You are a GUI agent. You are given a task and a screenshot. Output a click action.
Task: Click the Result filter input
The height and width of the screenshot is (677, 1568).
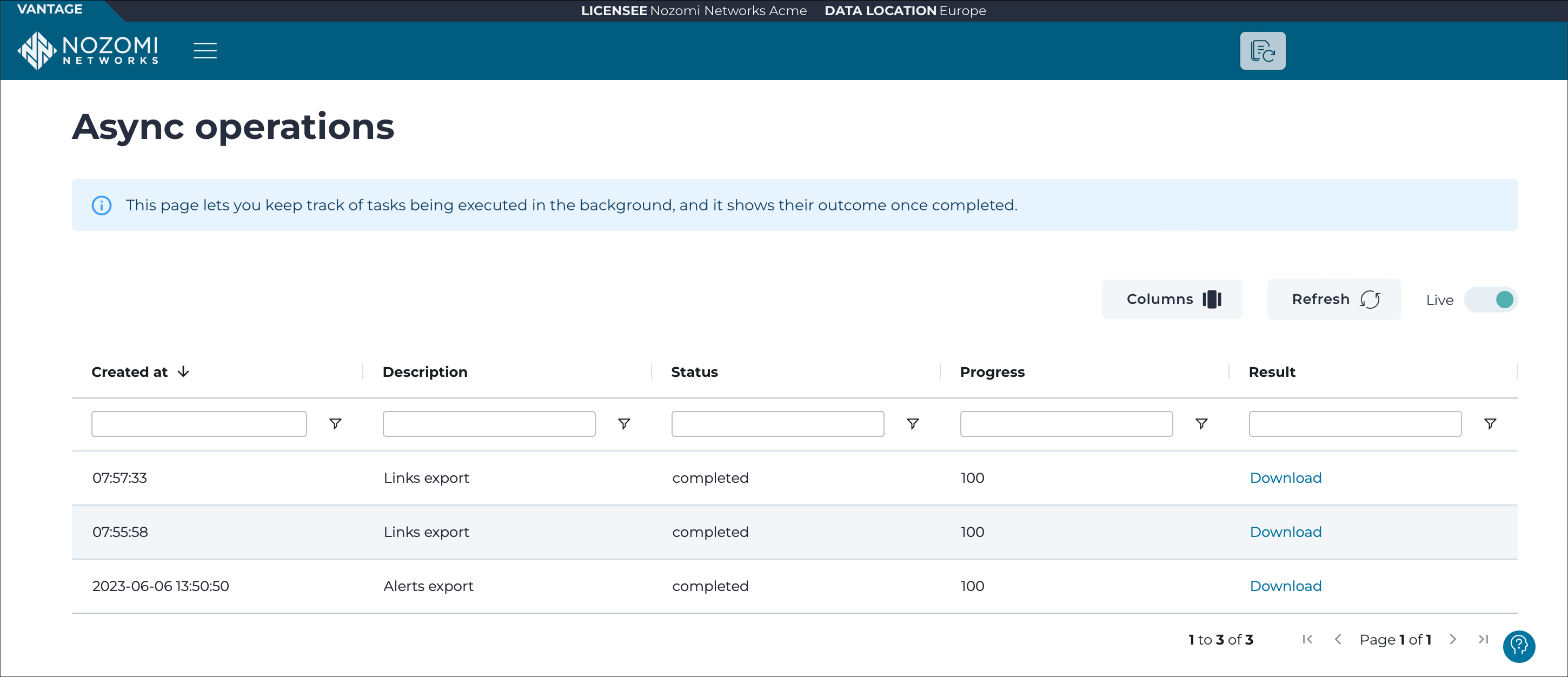pyautogui.click(x=1355, y=424)
